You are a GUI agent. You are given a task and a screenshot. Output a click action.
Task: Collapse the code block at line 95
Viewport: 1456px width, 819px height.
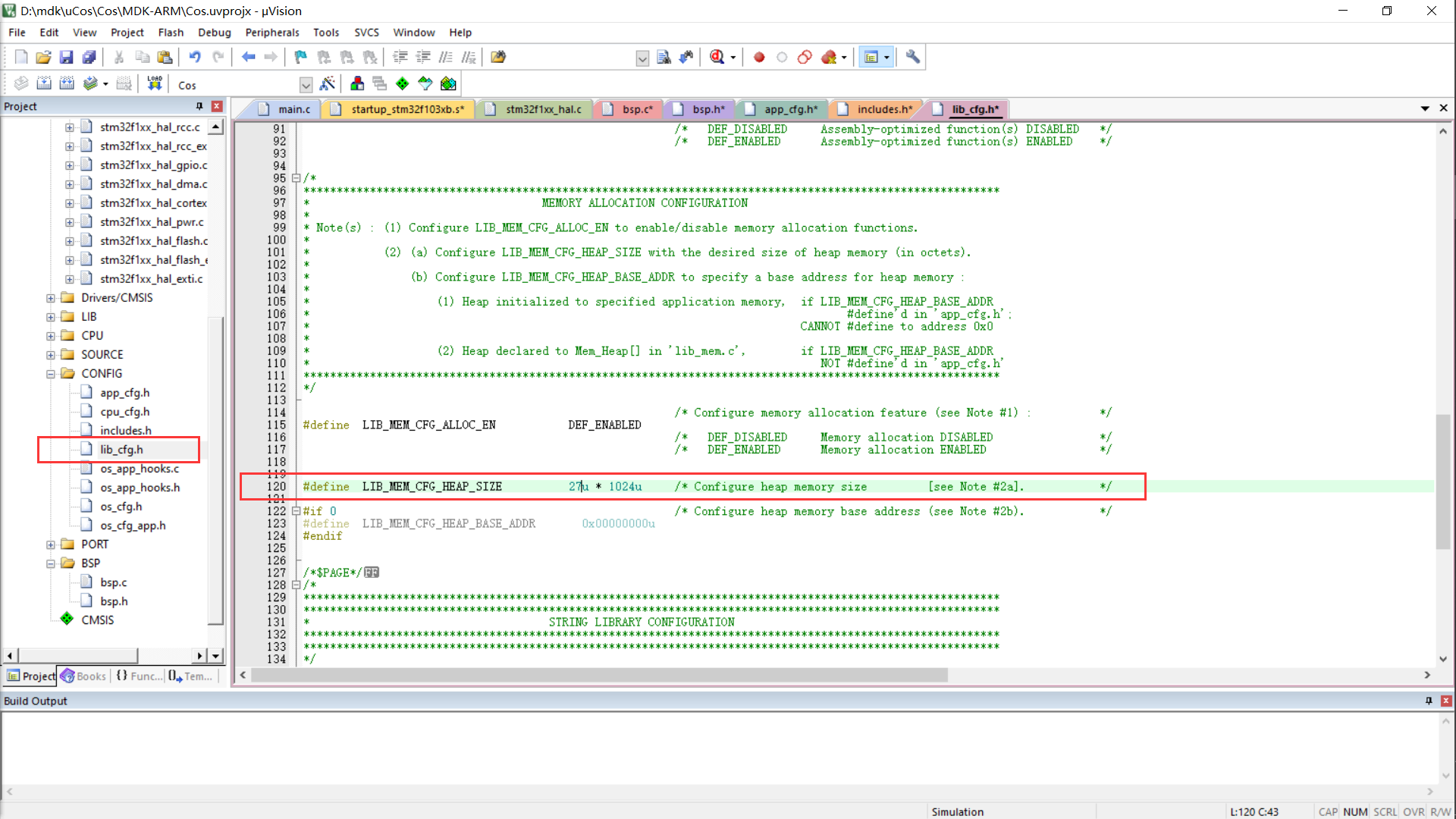click(x=297, y=178)
